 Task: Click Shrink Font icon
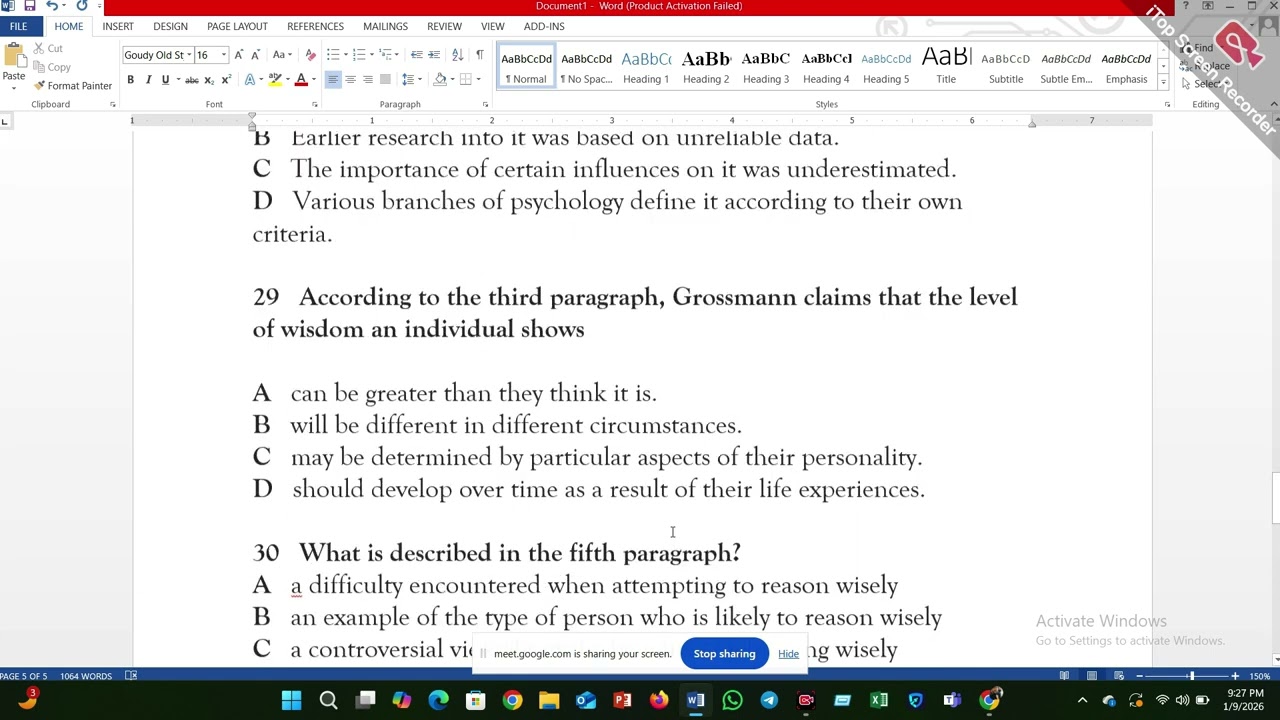pos(255,55)
